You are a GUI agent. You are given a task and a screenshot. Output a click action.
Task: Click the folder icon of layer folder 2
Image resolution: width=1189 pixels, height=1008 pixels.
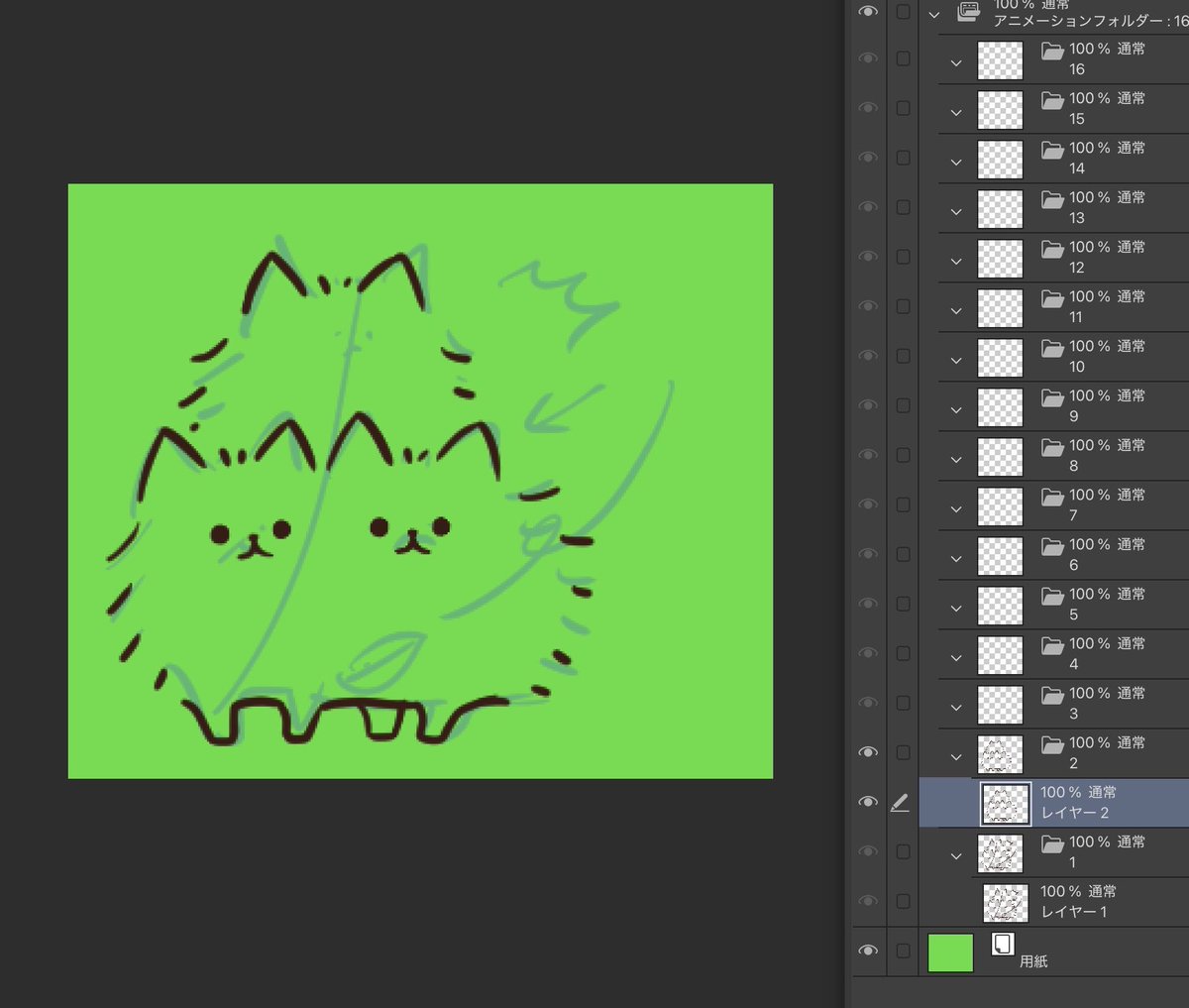1052,743
